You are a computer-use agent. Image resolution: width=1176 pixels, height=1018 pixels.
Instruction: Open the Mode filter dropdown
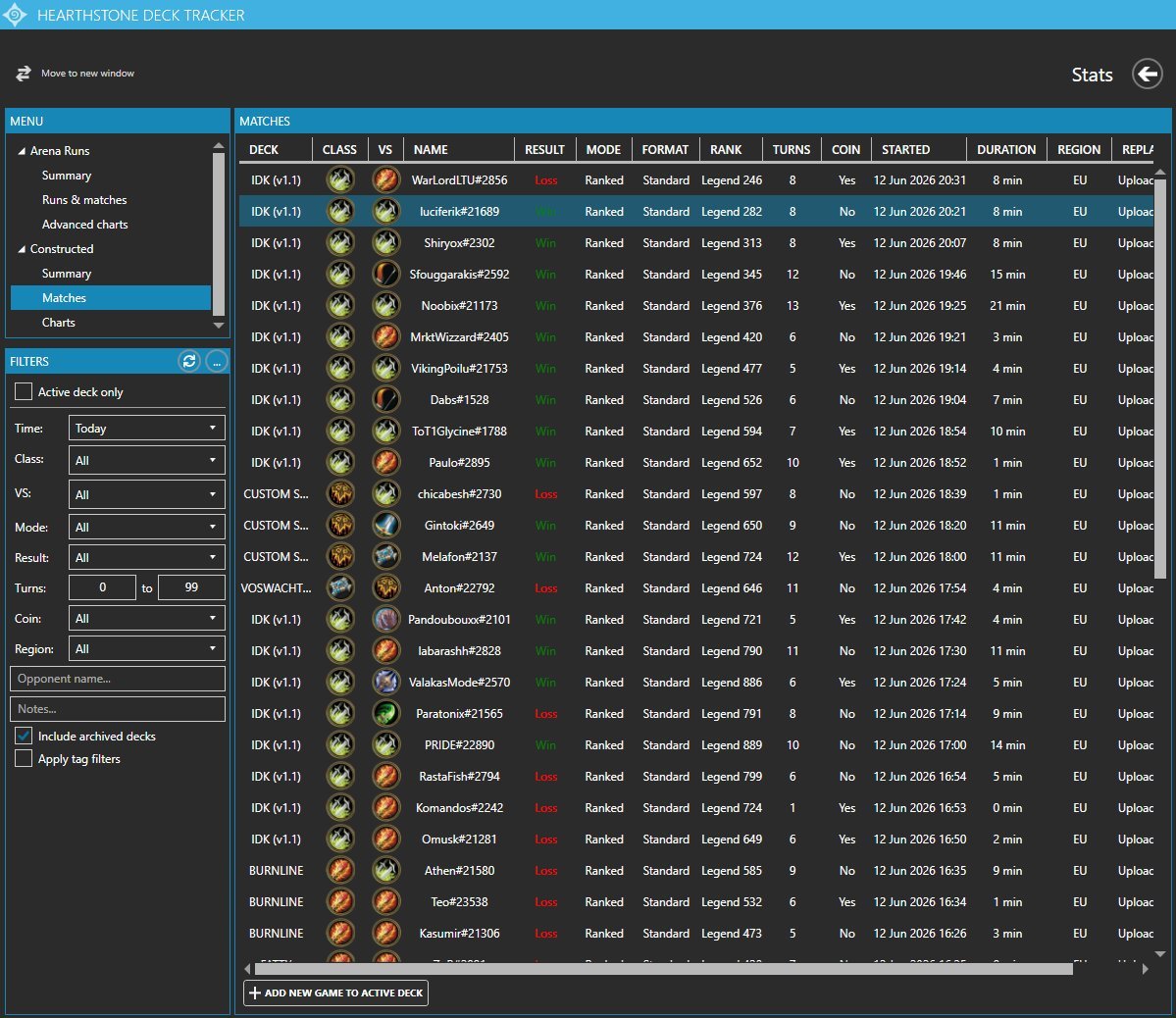146,527
